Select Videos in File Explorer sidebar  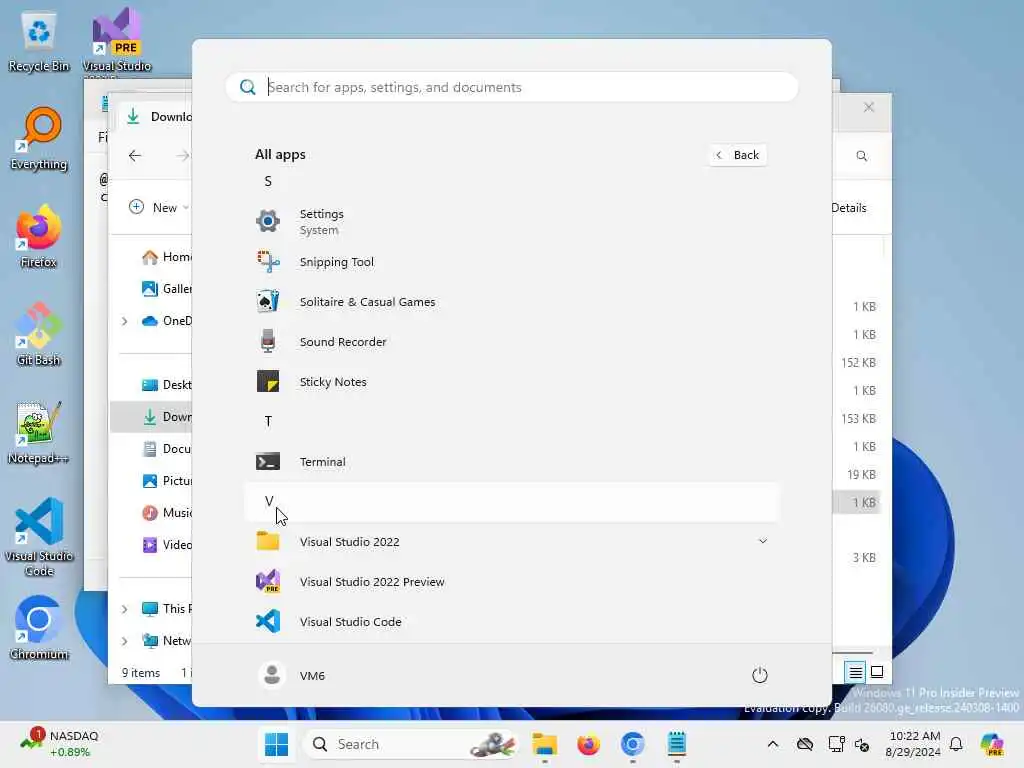coord(167,545)
